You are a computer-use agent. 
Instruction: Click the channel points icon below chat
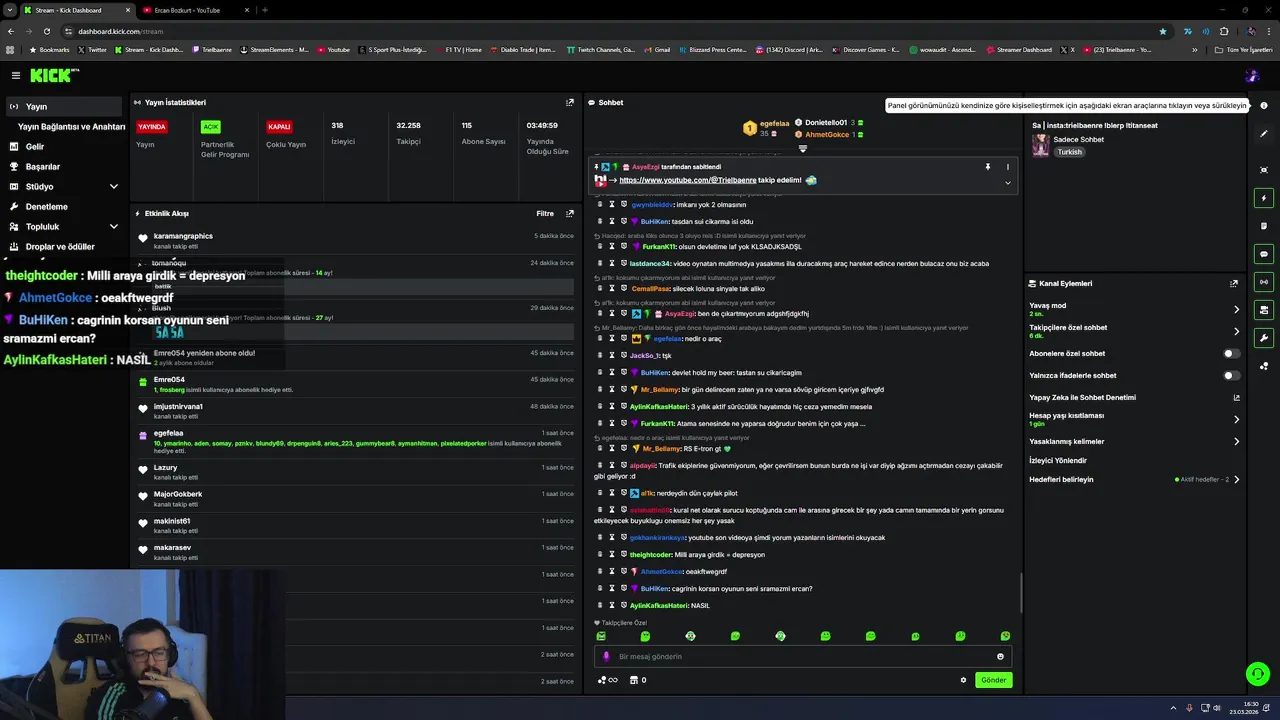[607, 680]
